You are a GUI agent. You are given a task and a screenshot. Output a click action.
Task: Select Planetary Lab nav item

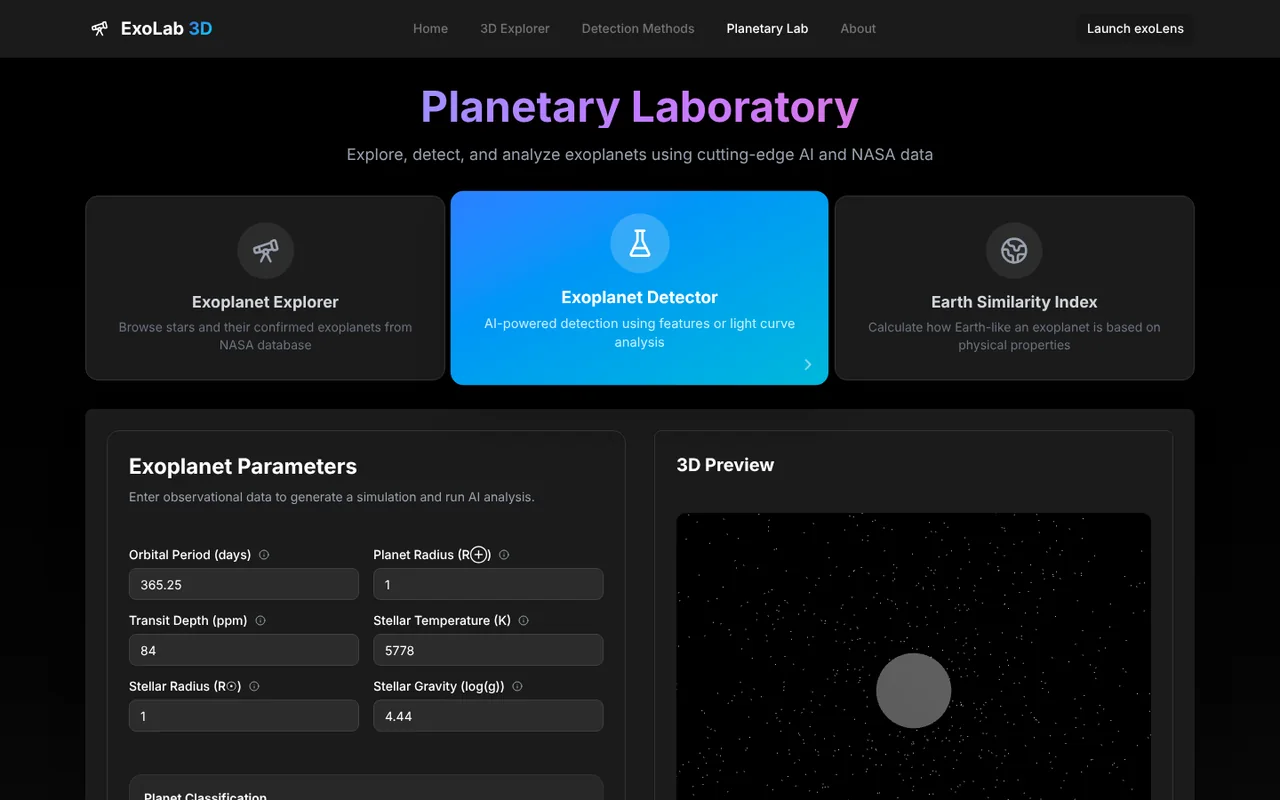coord(767,28)
